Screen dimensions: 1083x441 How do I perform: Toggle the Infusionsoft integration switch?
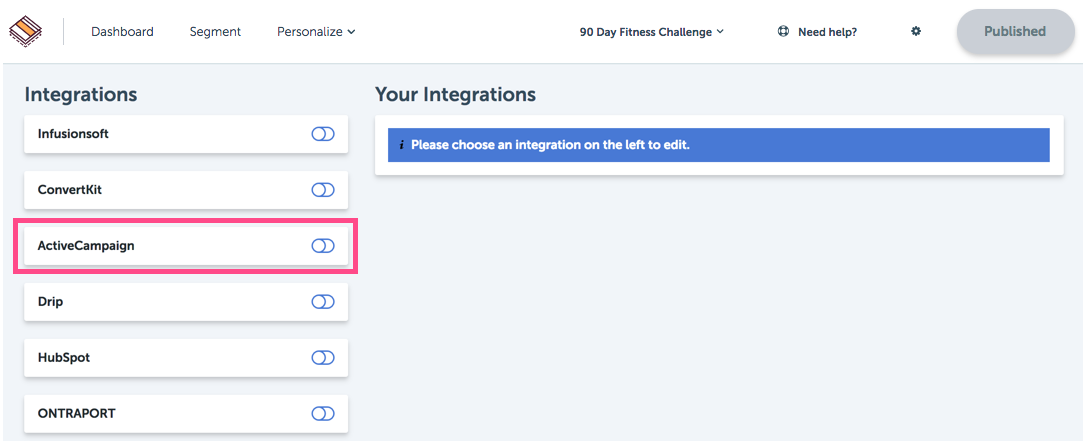point(323,134)
